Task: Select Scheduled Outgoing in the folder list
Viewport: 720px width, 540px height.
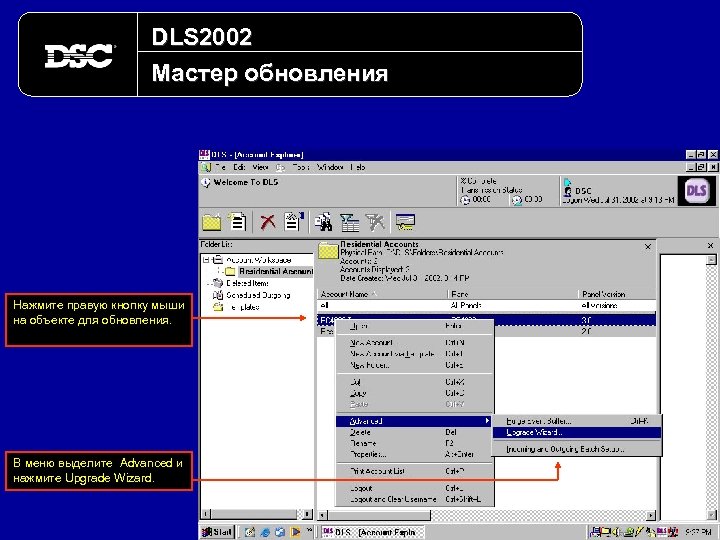Action: coord(258,295)
